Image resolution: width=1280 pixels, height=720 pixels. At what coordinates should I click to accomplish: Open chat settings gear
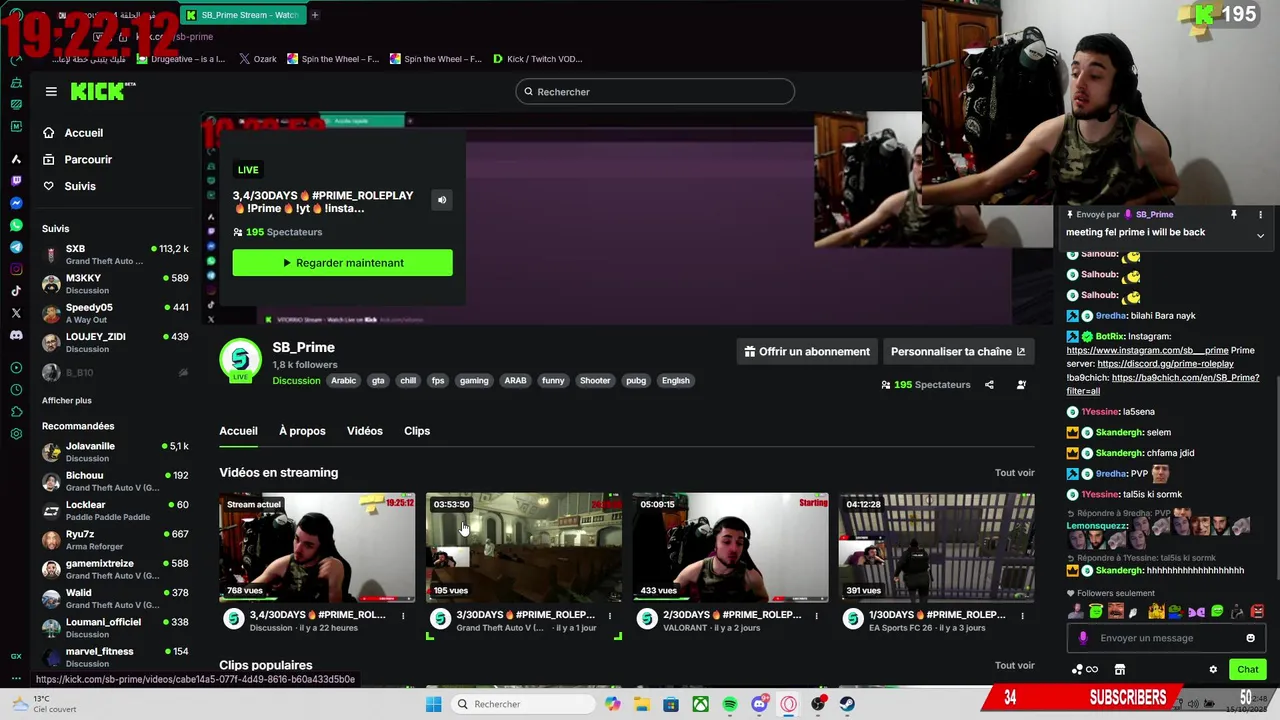tap(1213, 670)
